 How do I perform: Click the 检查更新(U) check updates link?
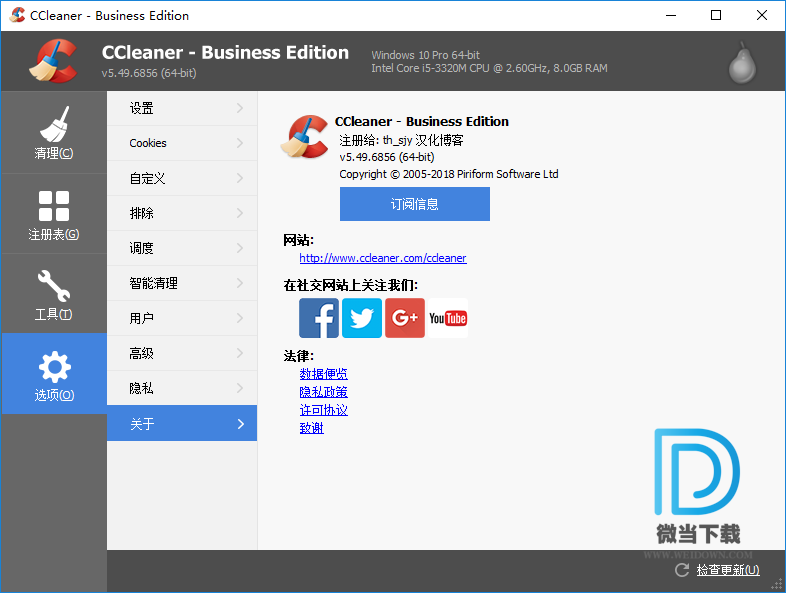(728, 570)
